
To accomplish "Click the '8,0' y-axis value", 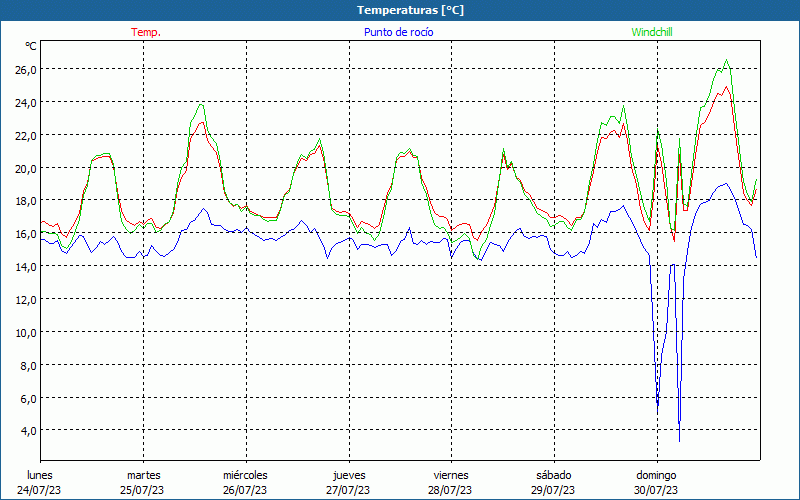I will click(28, 366).
